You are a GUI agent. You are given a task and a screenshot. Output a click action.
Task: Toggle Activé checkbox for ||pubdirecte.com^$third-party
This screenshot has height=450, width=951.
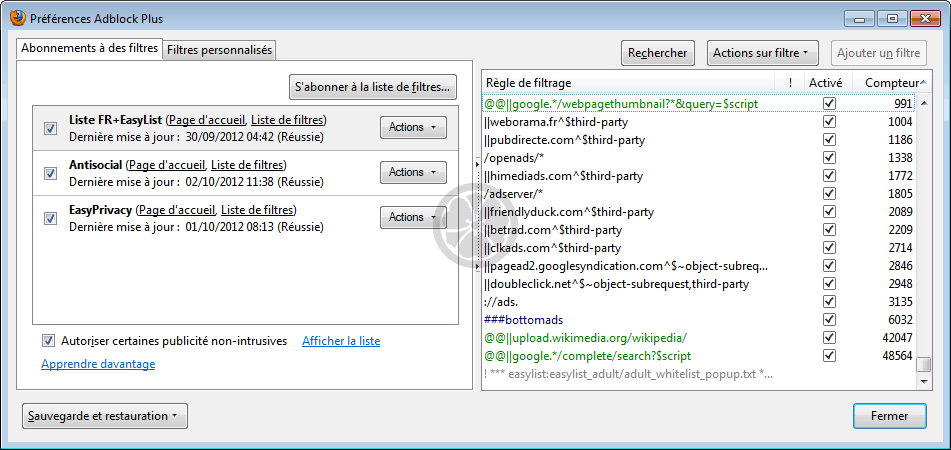point(829,139)
